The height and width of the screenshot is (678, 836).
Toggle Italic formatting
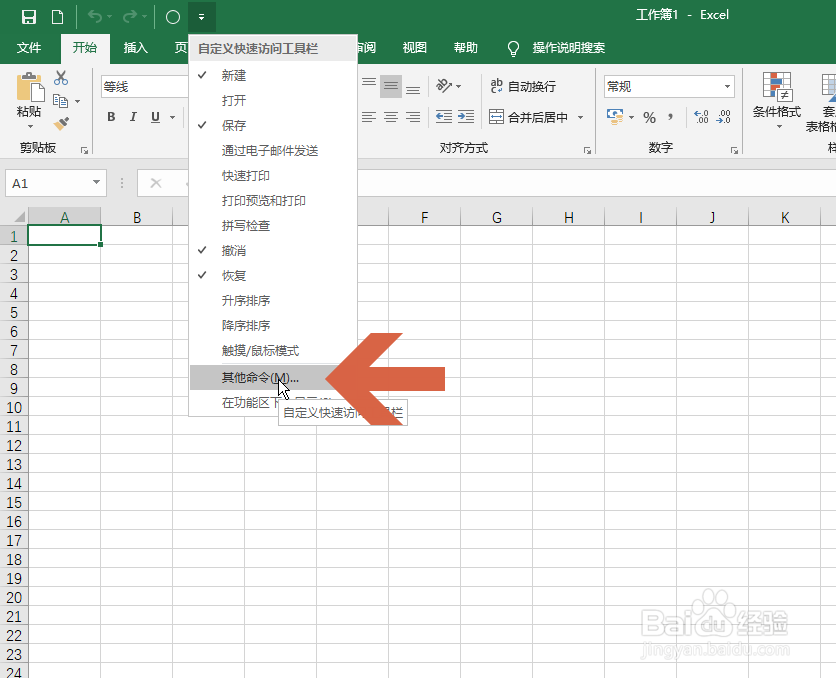point(133,117)
